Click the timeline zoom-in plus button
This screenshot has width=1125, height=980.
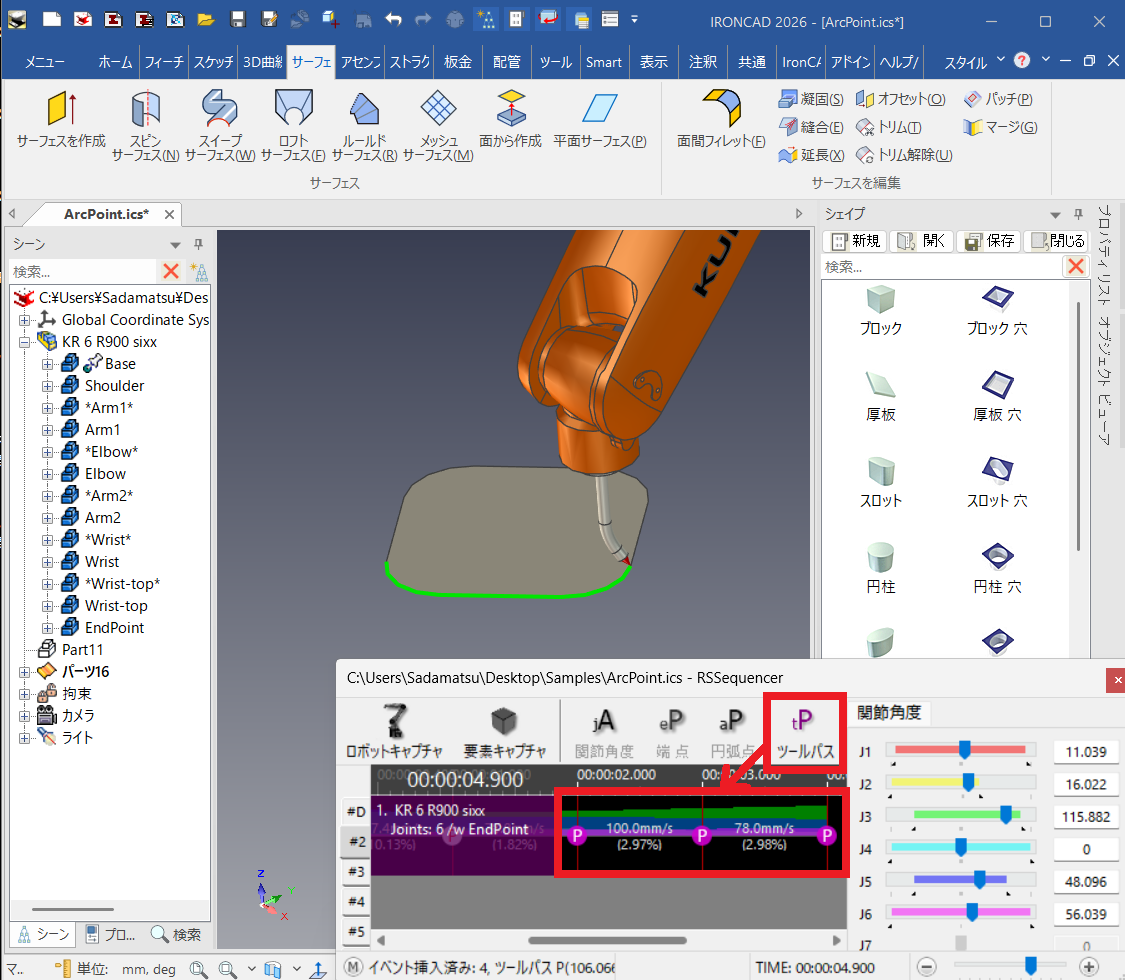(1088, 967)
